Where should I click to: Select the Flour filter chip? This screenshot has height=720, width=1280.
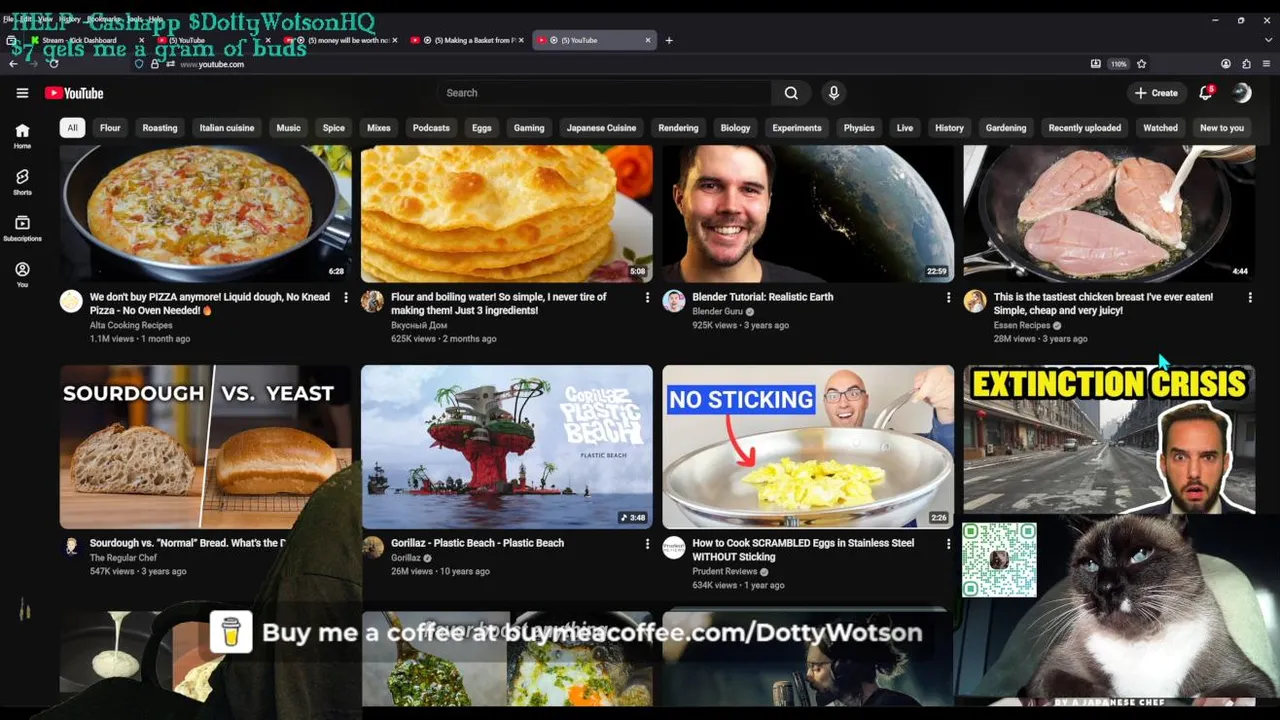pos(110,128)
